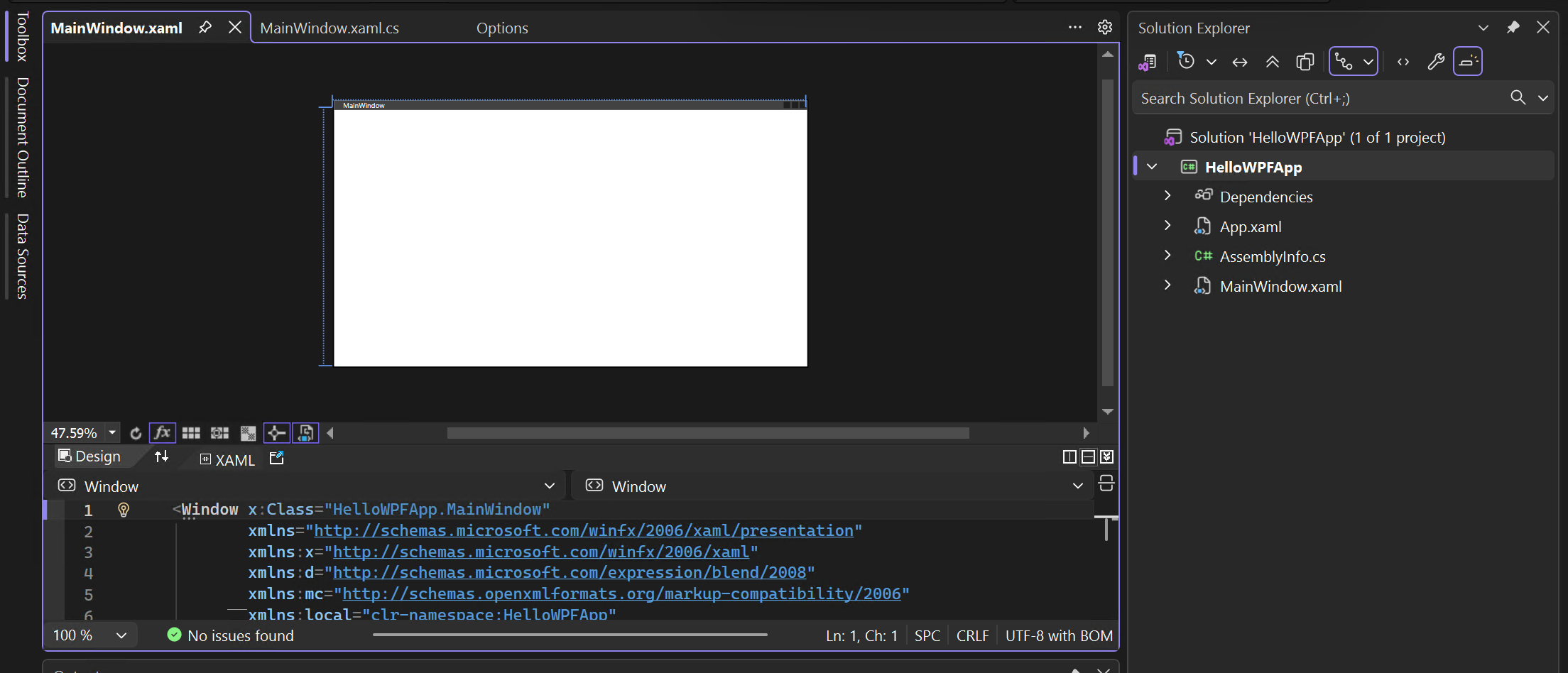1568x673 pixels.
Task: Expand the Dependencies node
Action: [1167, 195]
